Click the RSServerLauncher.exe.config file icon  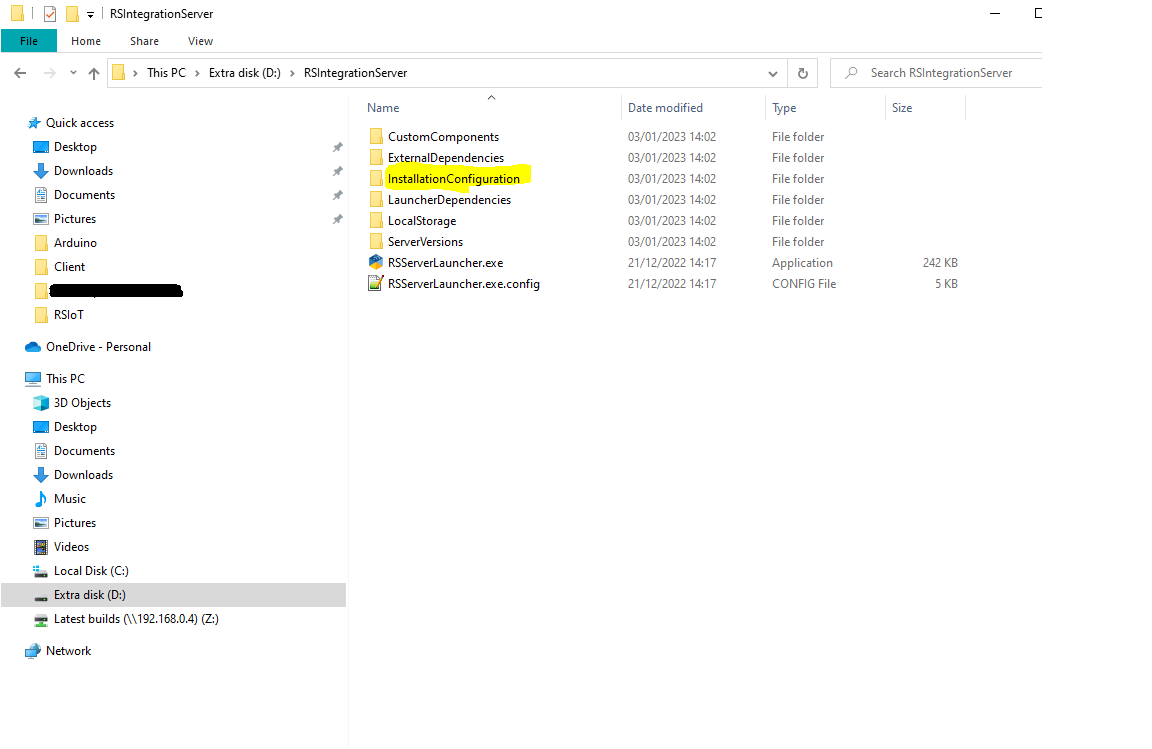pos(376,284)
